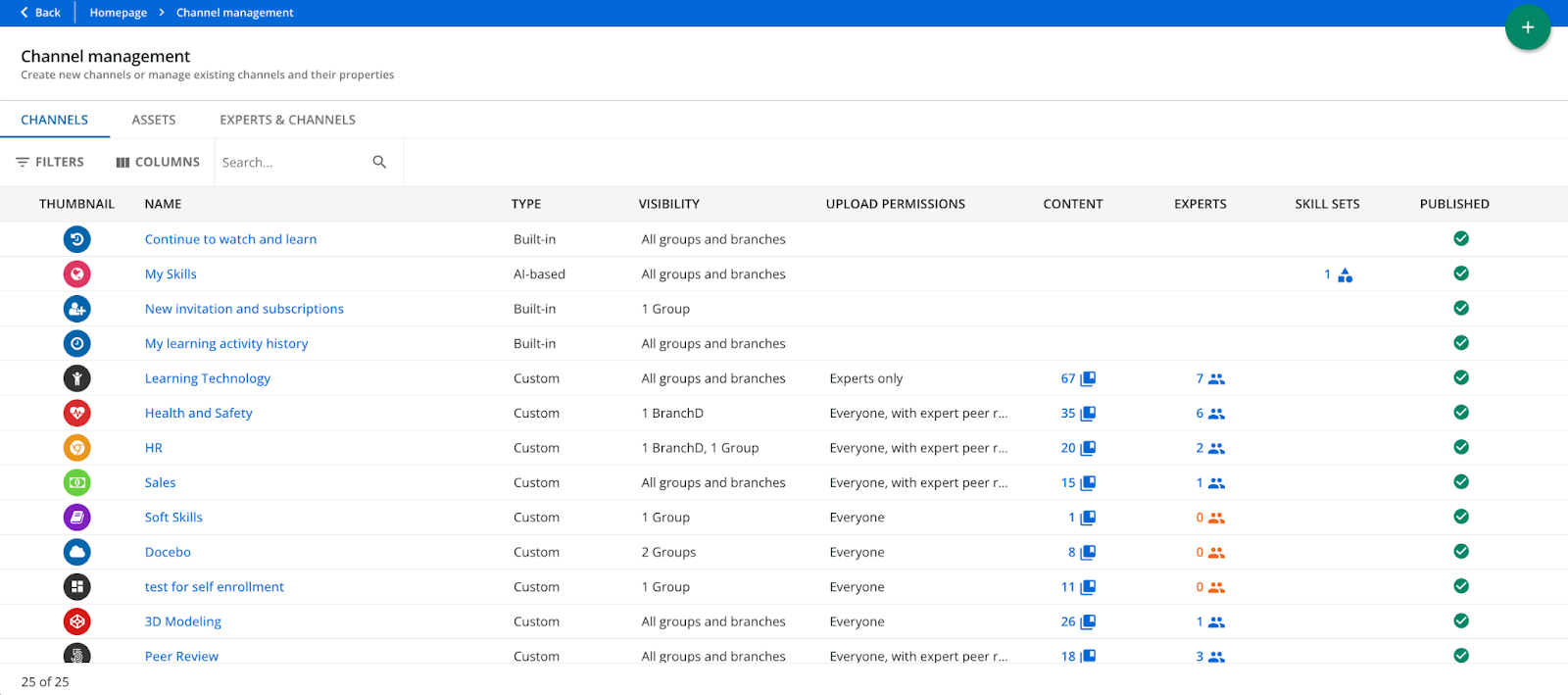Open content count icon for Learning Technology
Viewport: 1568px width, 695px height.
pos(1088,379)
